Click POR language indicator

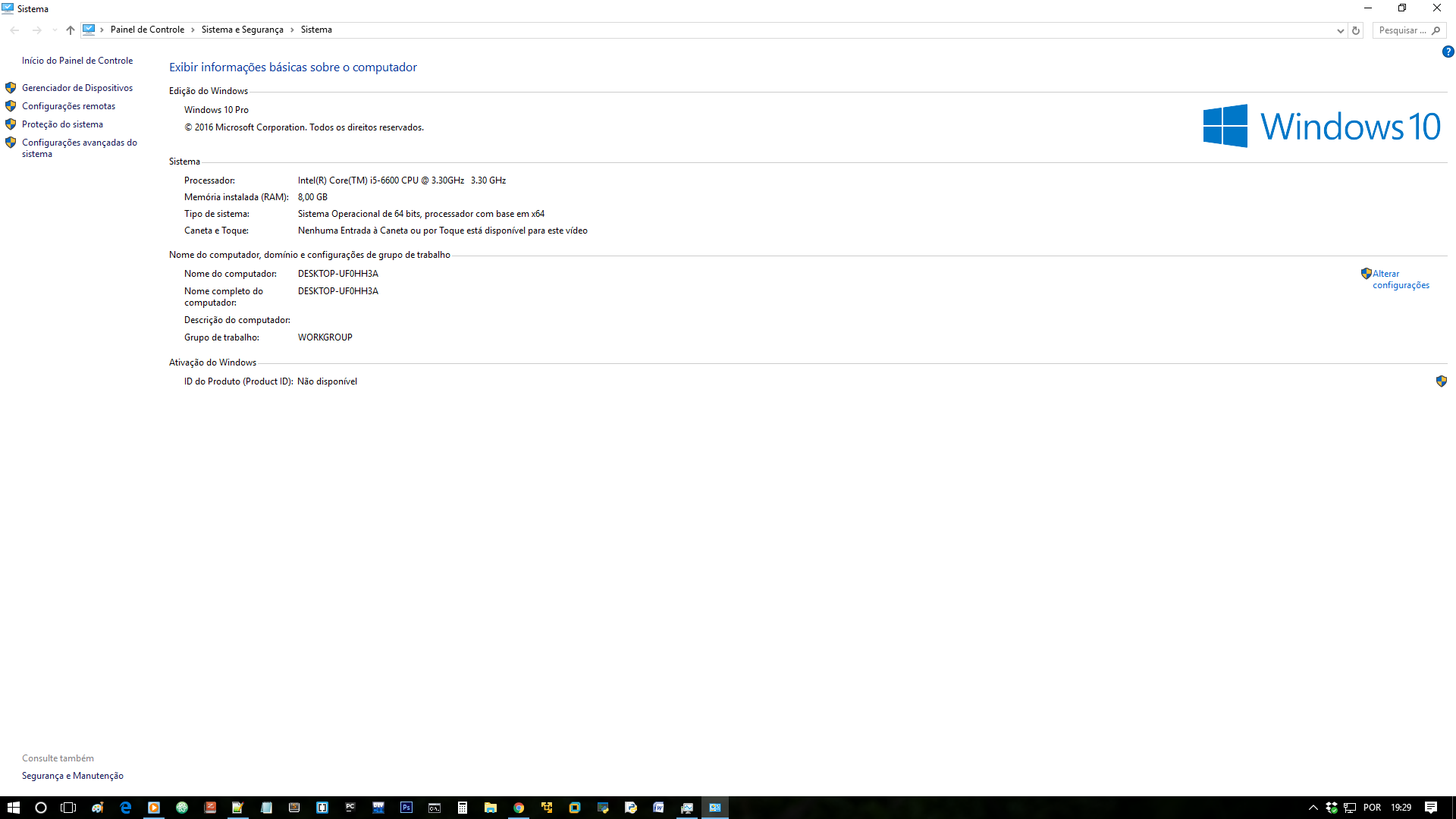(x=1372, y=808)
